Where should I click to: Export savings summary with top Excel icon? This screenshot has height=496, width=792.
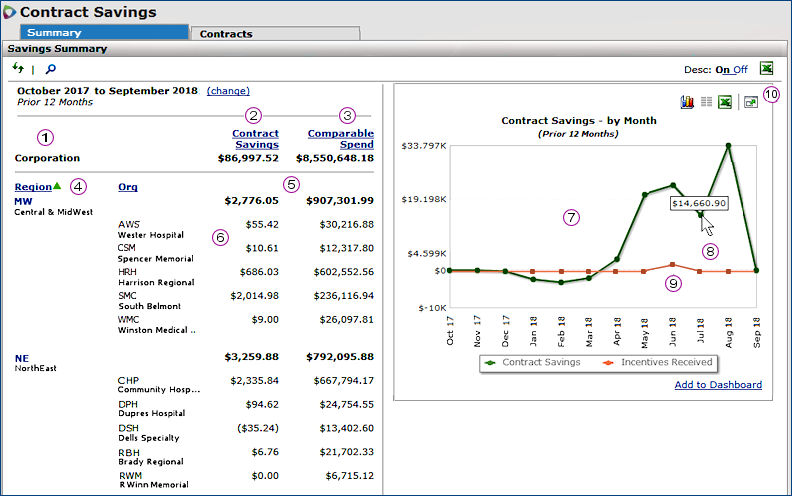point(767,68)
